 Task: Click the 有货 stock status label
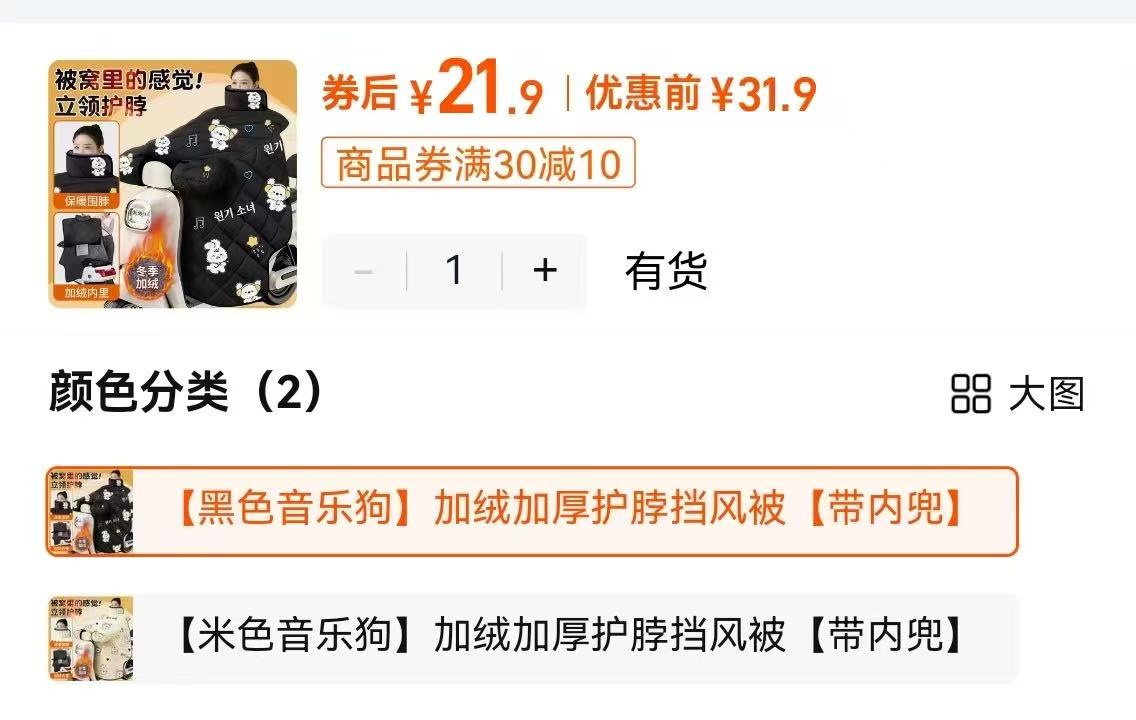(x=666, y=271)
